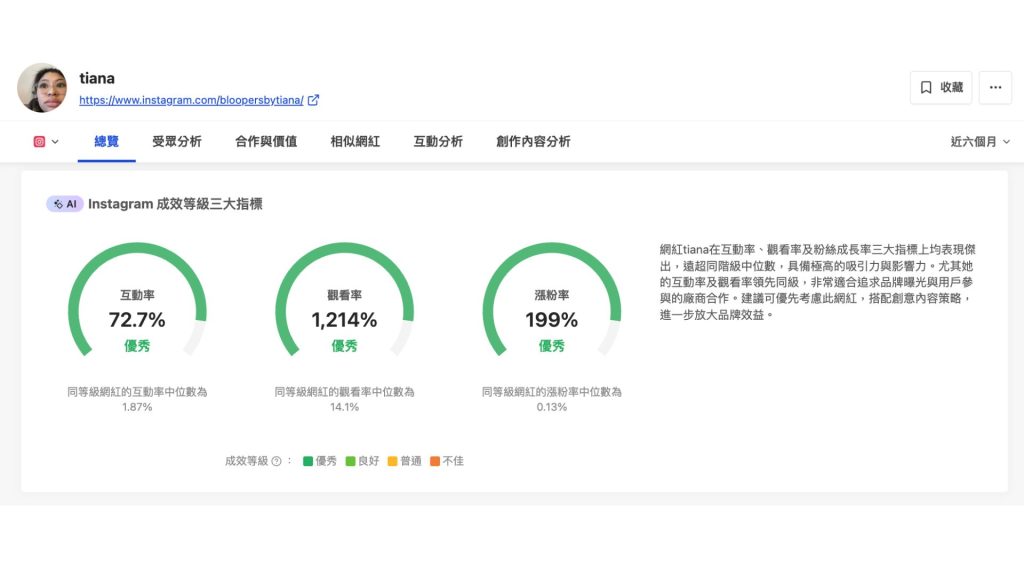Click the heading 'Instagram 成效等級三大指標'
This screenshot has height=576, width=1024.
tap(175, 204)
